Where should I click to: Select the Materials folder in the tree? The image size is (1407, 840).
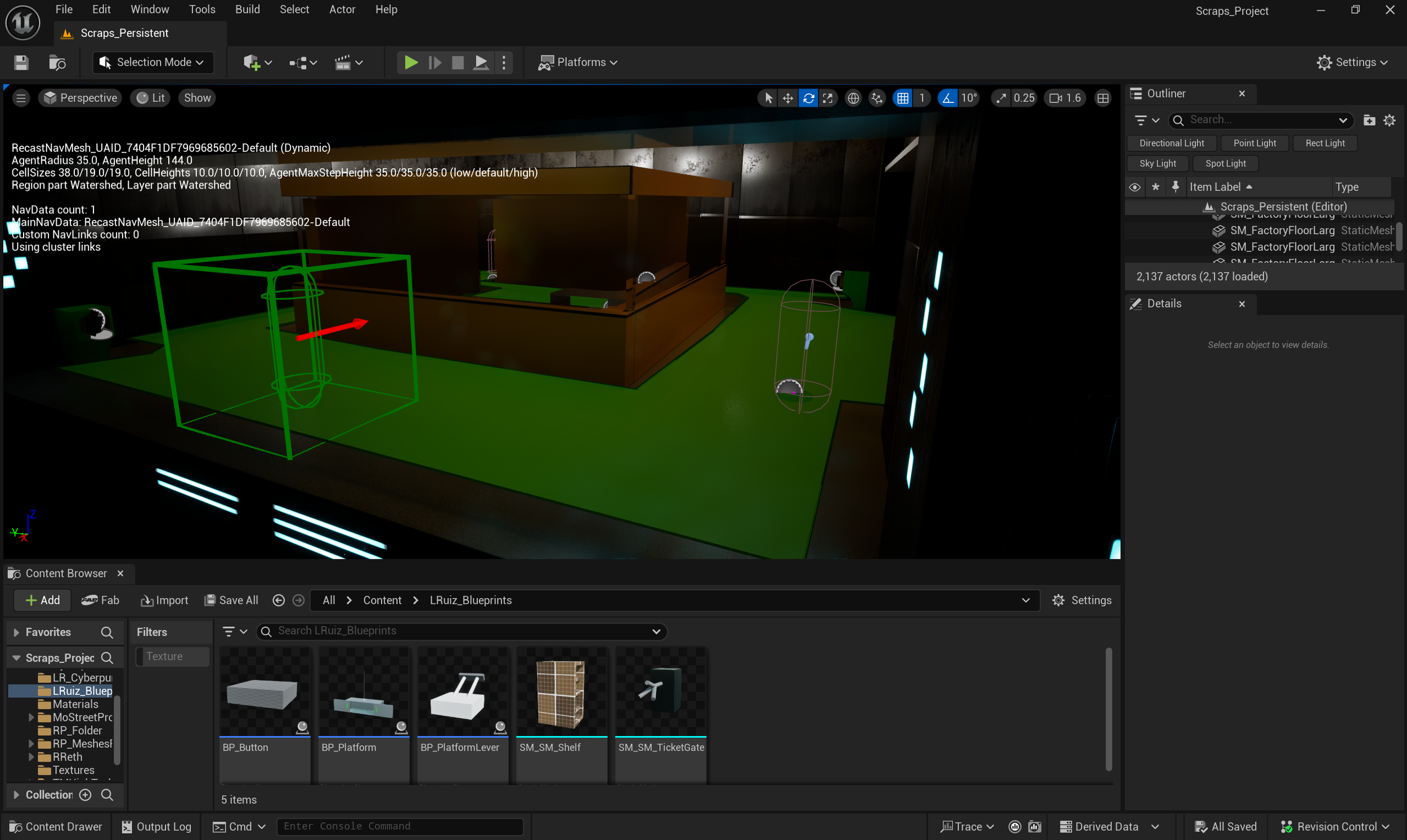(x=75, y=704)
